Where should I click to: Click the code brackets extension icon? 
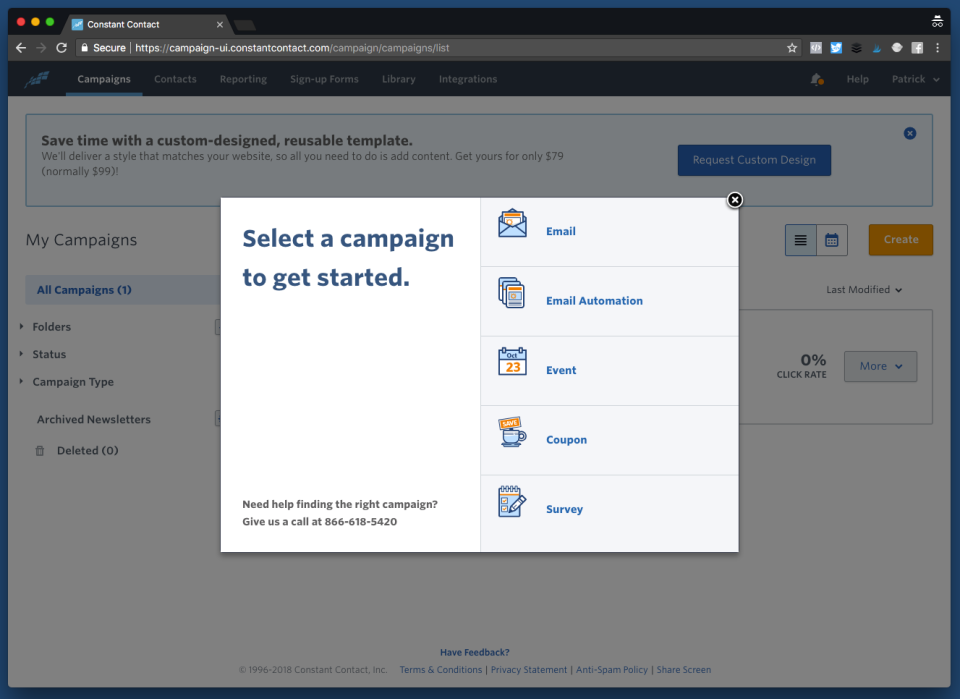click(x=816, y=48)
